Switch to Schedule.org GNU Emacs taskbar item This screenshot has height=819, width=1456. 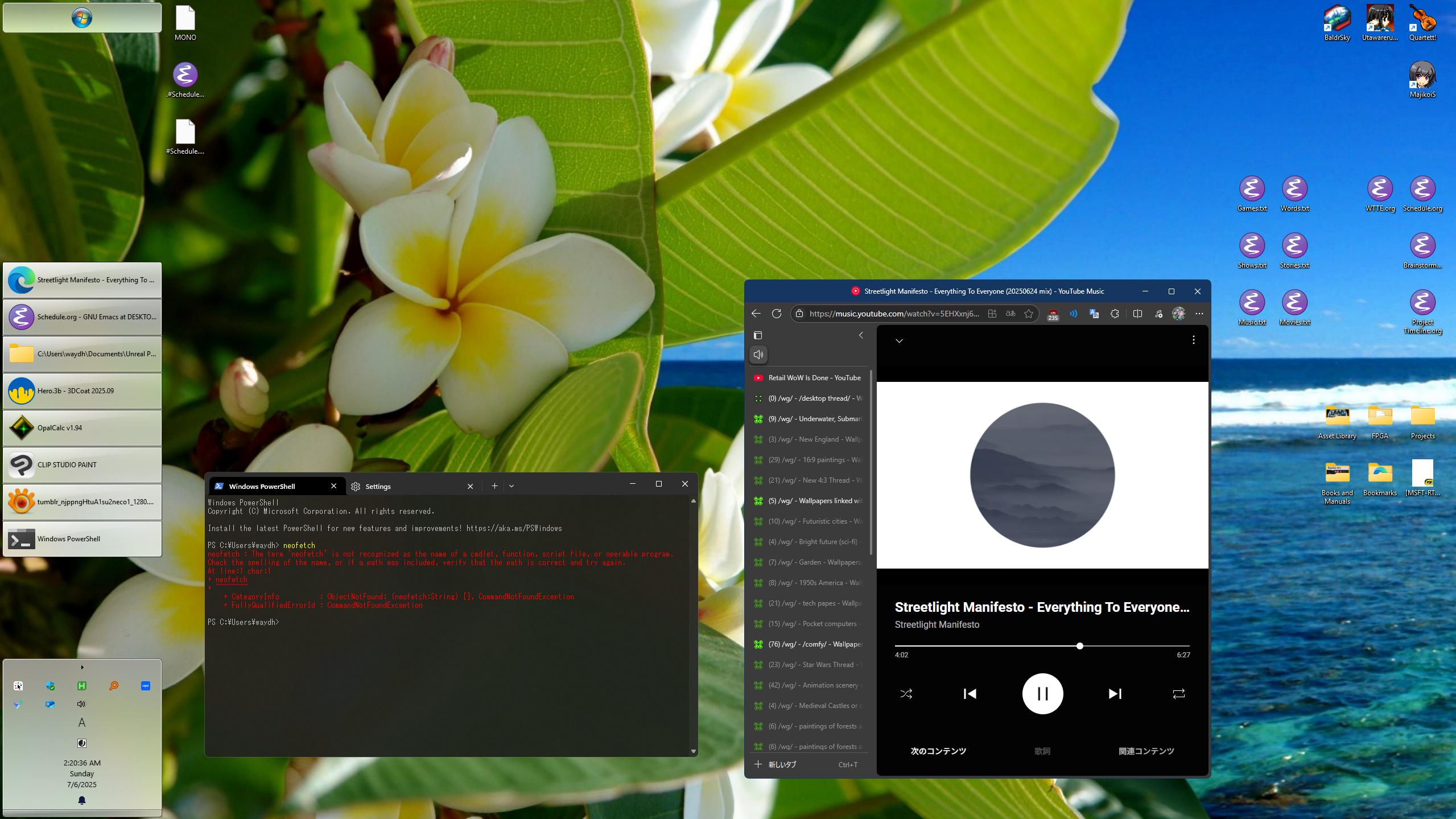[82, 316]
